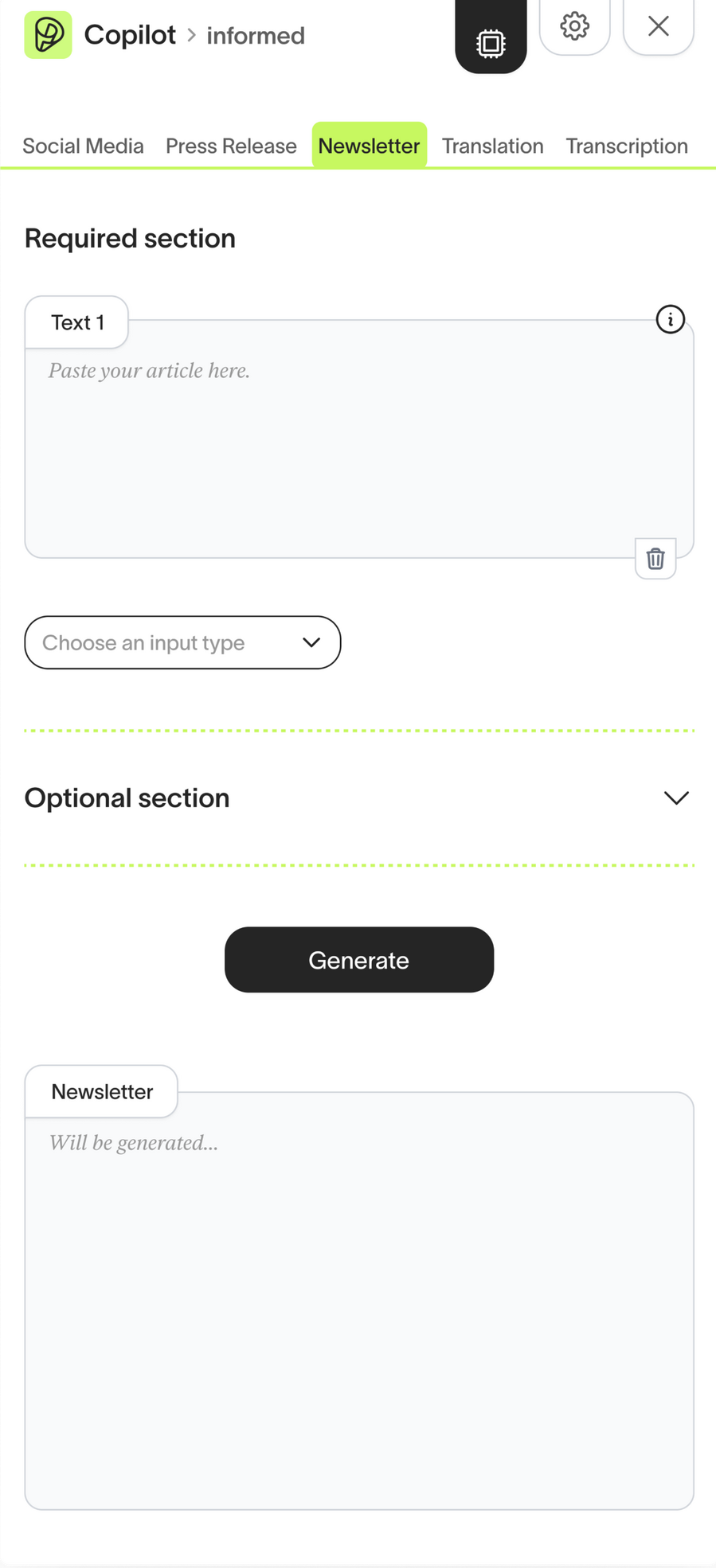Click the Newsletter output box label

coord(102,1091)
